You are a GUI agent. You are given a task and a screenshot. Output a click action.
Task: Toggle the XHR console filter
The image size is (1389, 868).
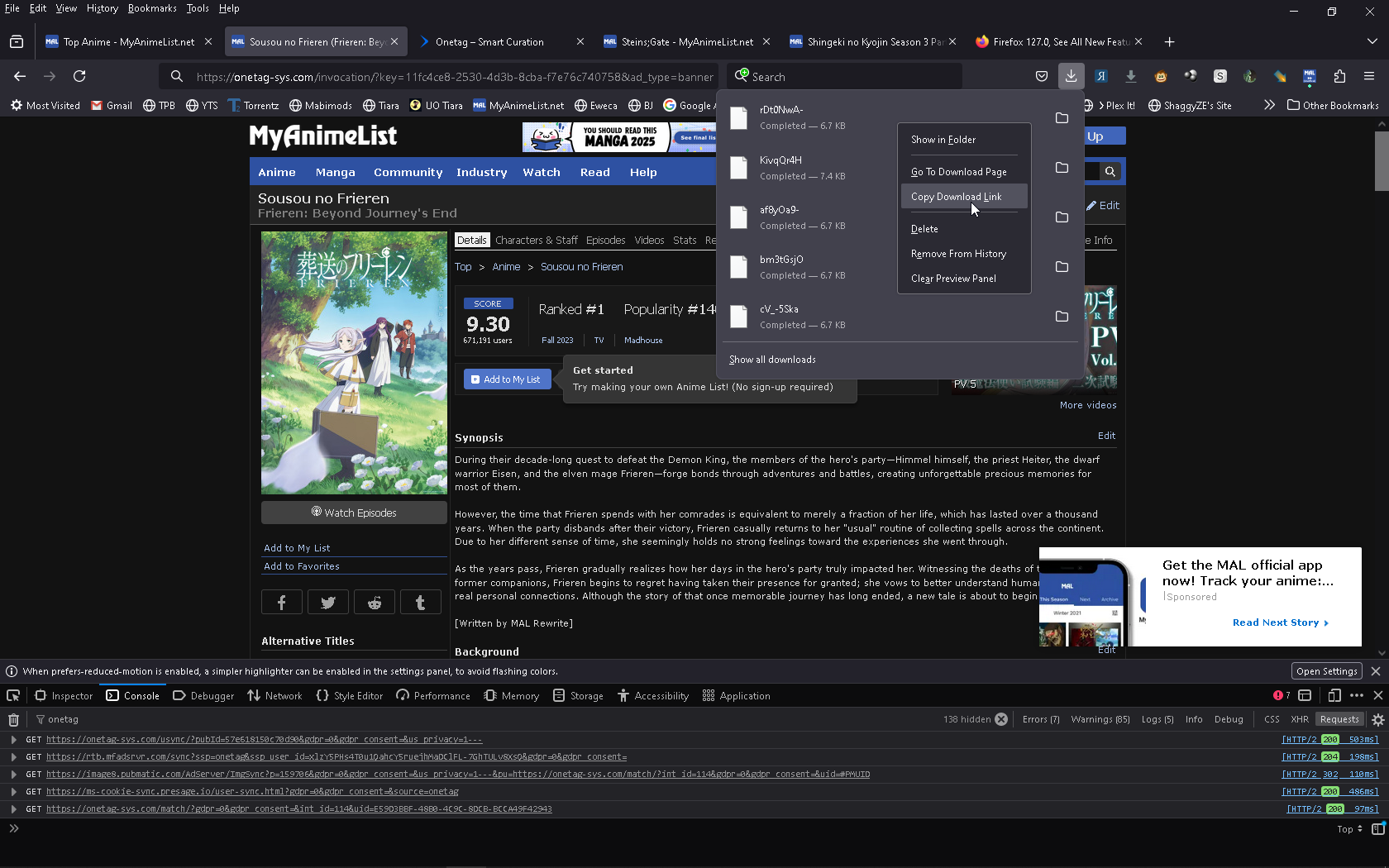1300,719
